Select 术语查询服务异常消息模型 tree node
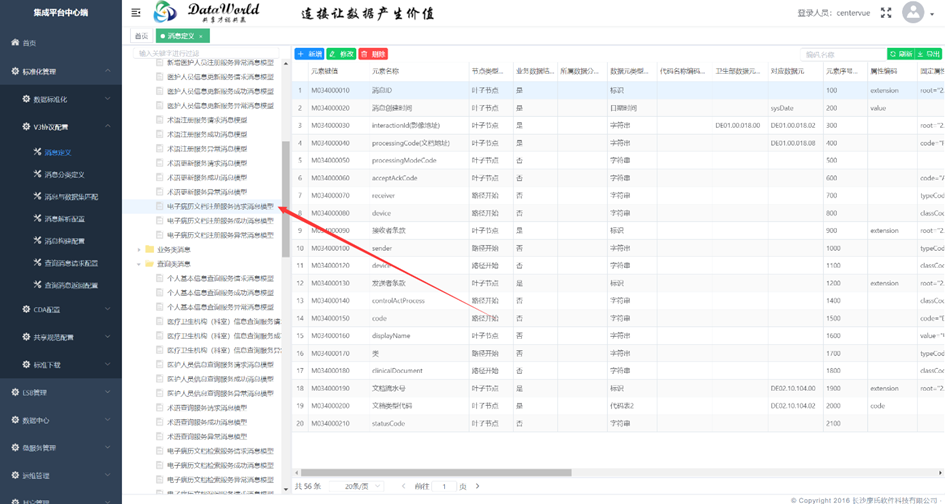This screenshot has height=504, width=945. [207, 436]
